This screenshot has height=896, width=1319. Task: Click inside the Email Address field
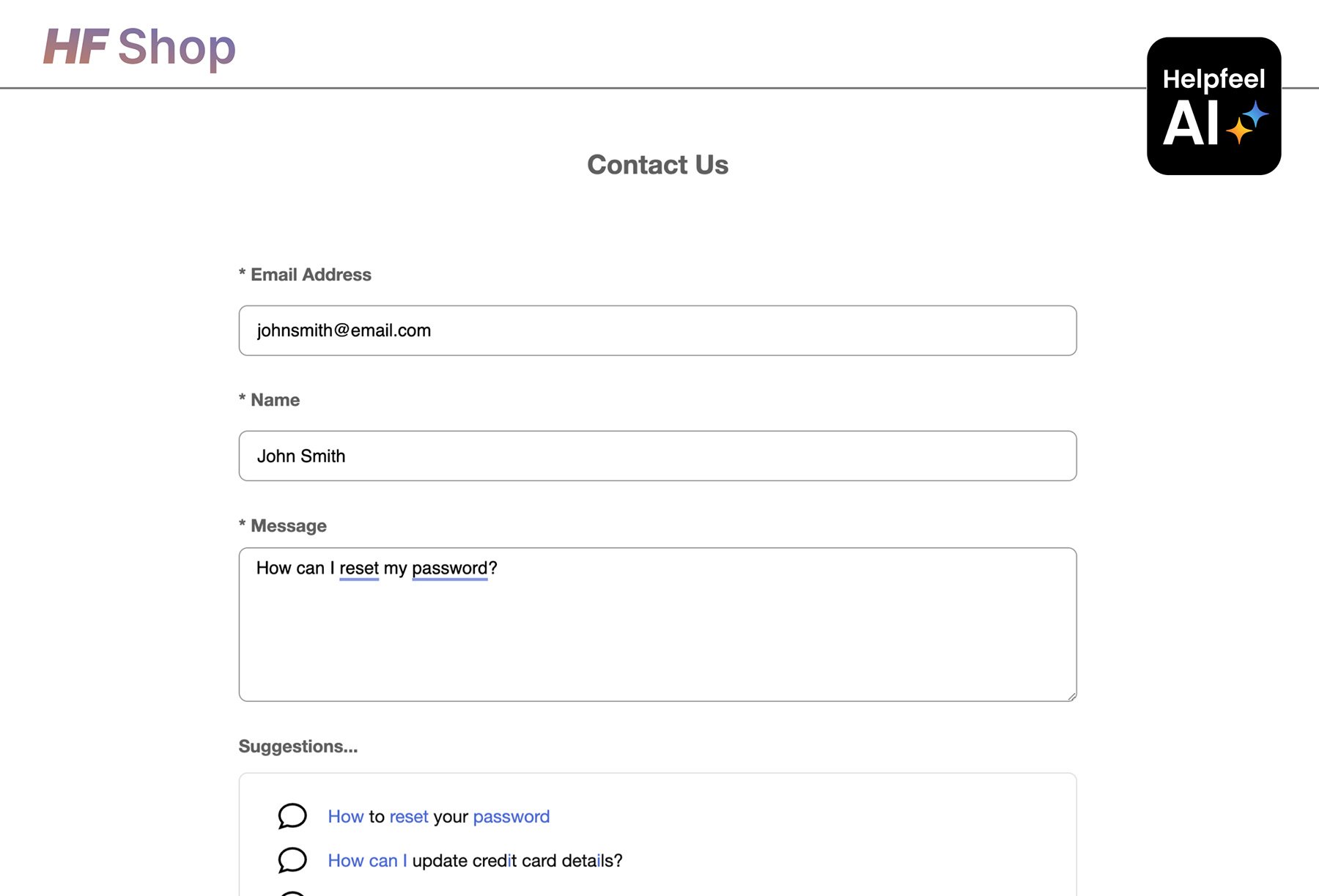657,330
